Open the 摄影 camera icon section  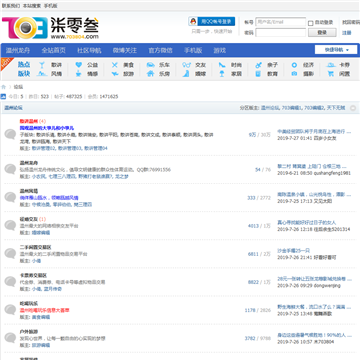click(x=294, y=74)
